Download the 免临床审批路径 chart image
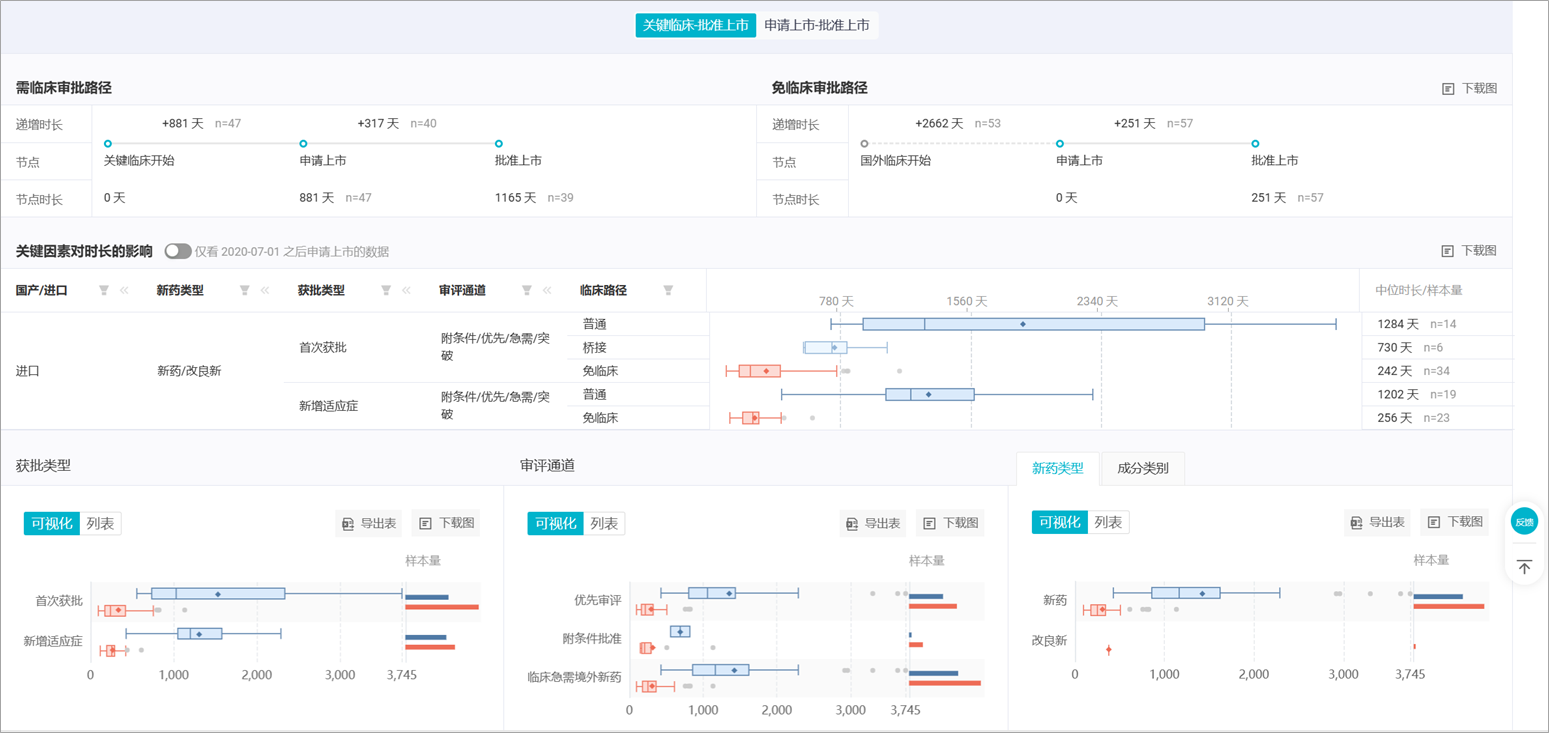Image resolution: width=1549 pixels, height=733 pixels. click(1469, 88)
